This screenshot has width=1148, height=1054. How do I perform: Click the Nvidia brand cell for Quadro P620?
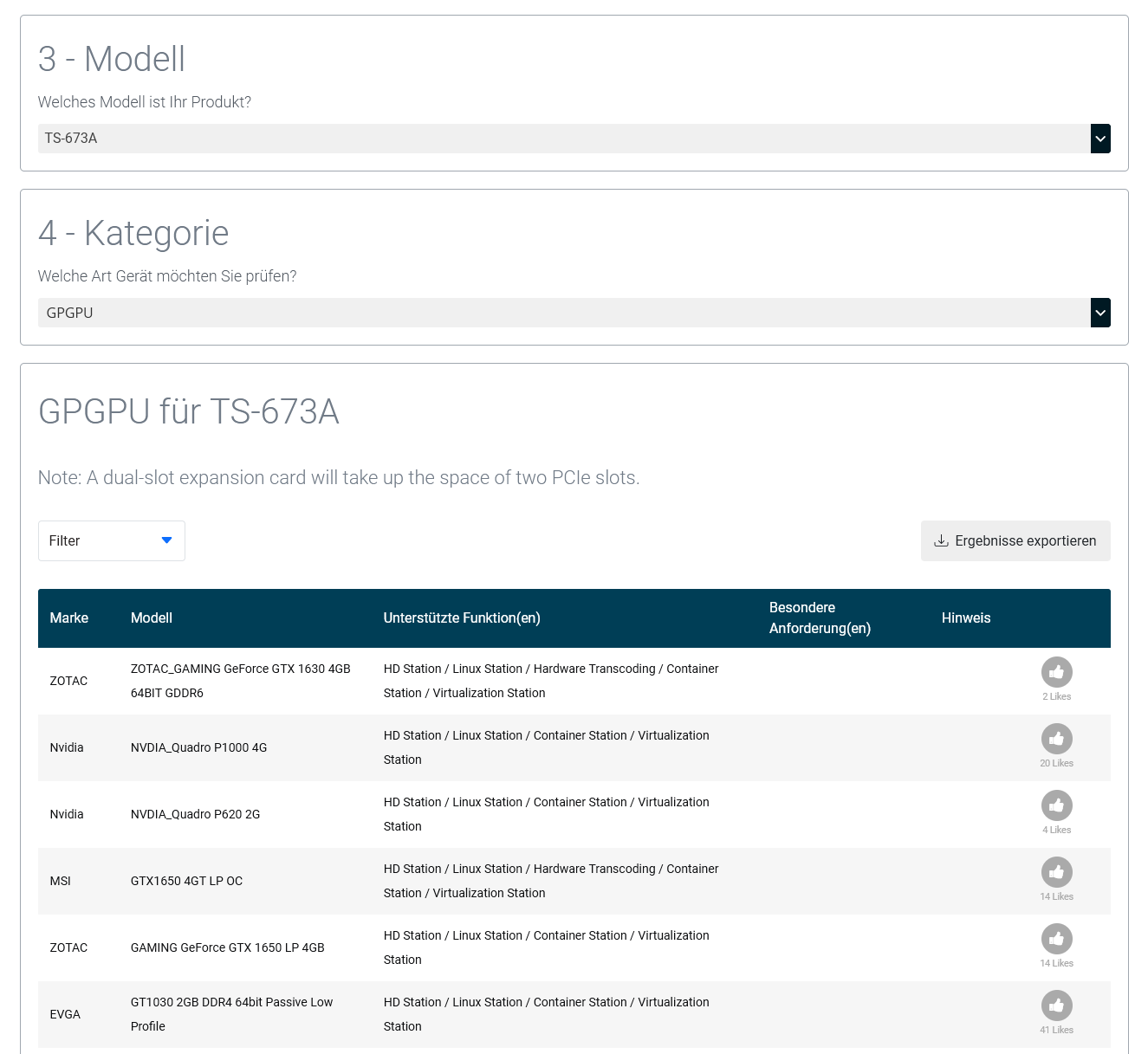pos(67,814)
